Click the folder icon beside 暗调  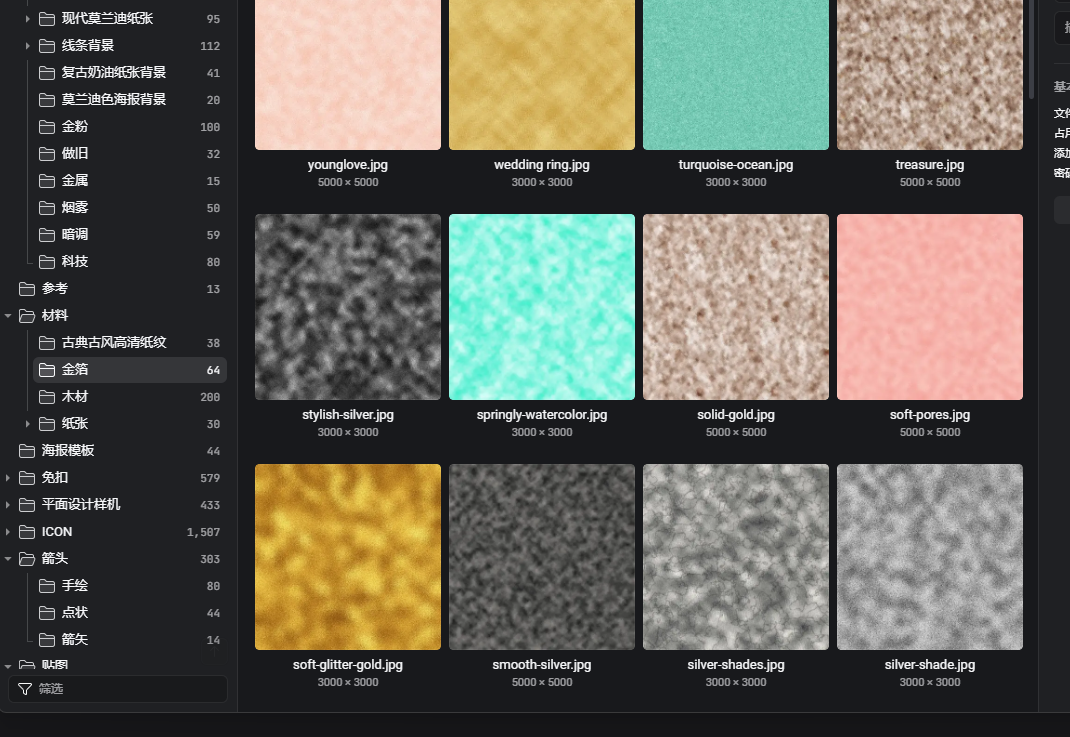coord(47,235)
